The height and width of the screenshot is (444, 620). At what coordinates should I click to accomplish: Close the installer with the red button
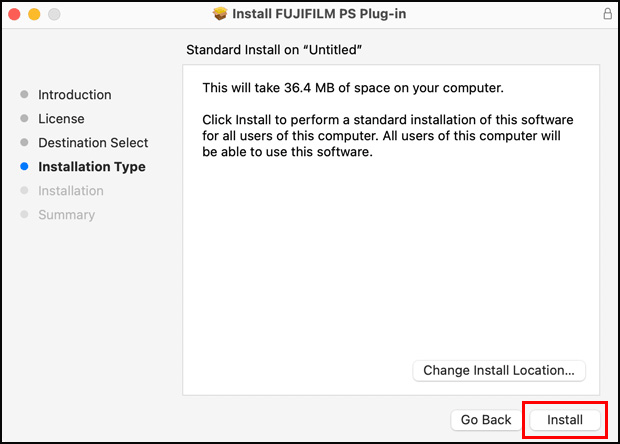click(x=15, y=15)
